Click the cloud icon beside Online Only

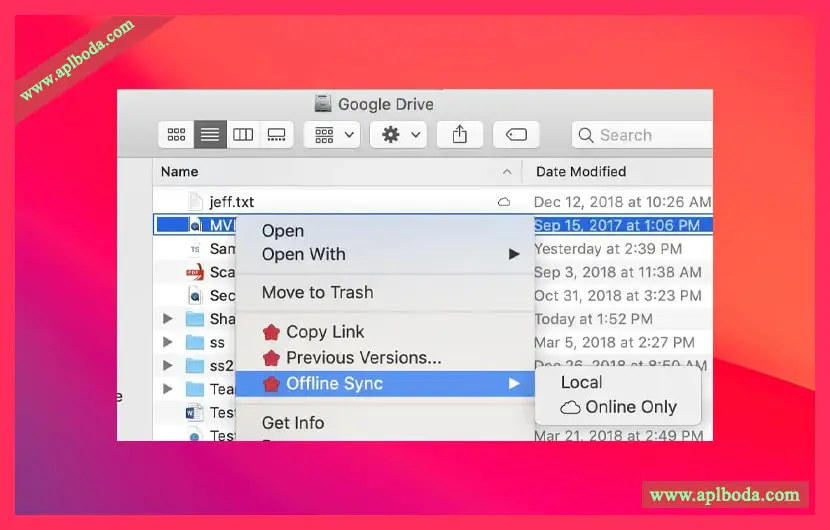click(570, 407)
